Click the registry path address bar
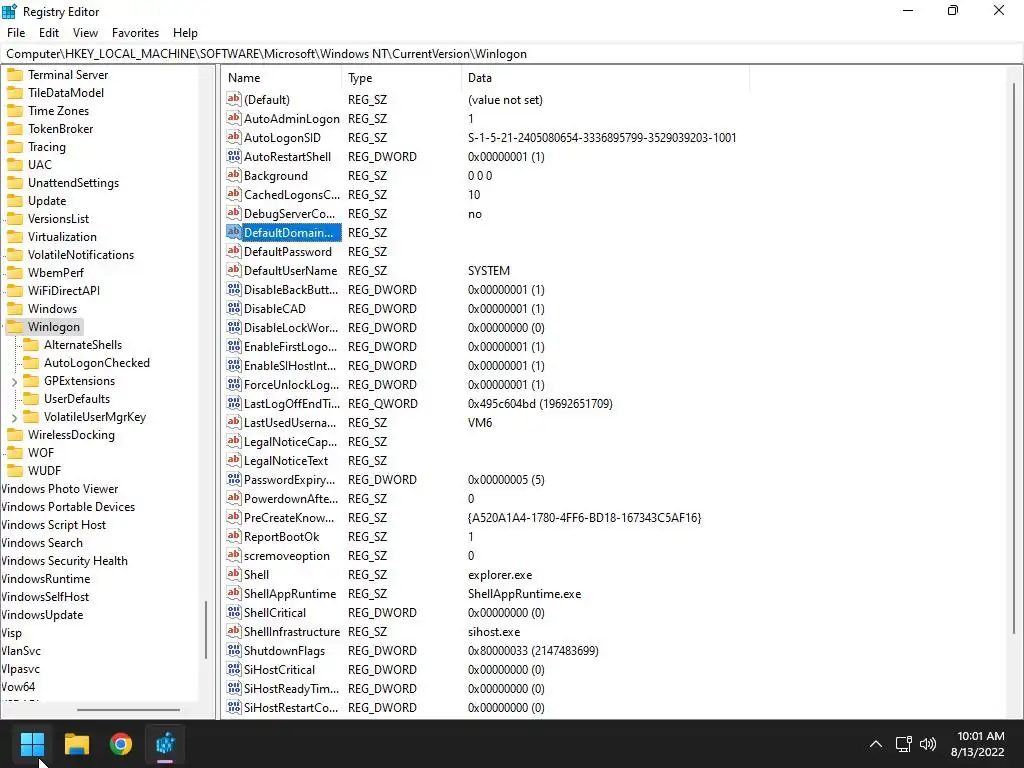Screen dimensions: 1024x768 click(x=511, y=54)
